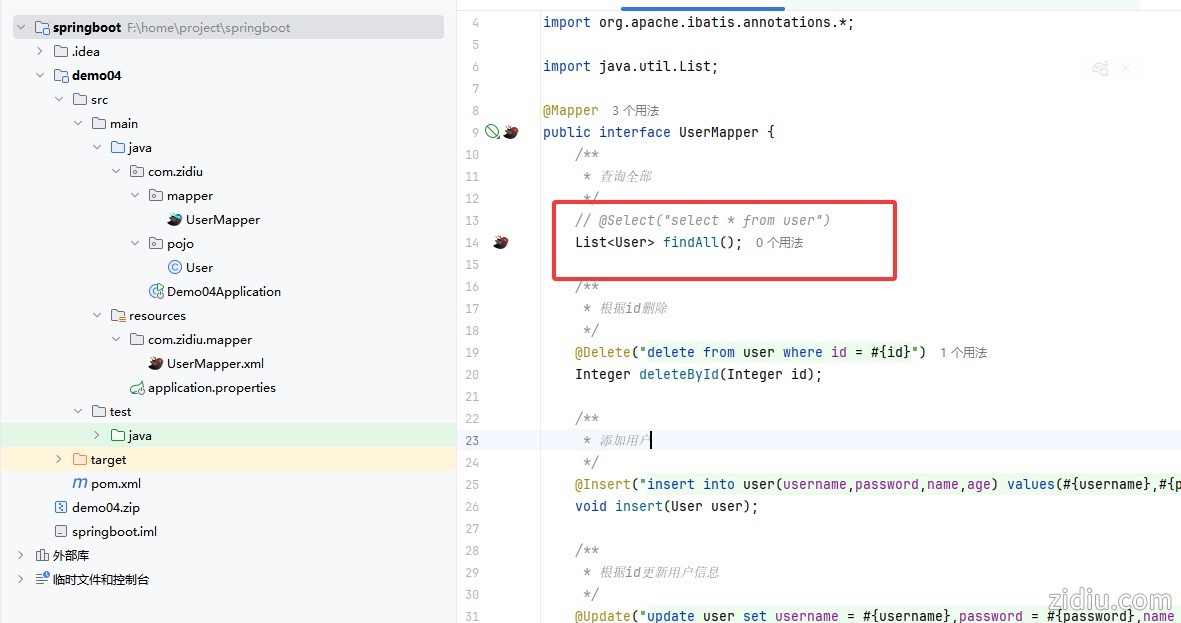Close the floating editor hint widget
Image resolution: width=1181 pixels, height=623 pixels.
(x=1125, y=68)
